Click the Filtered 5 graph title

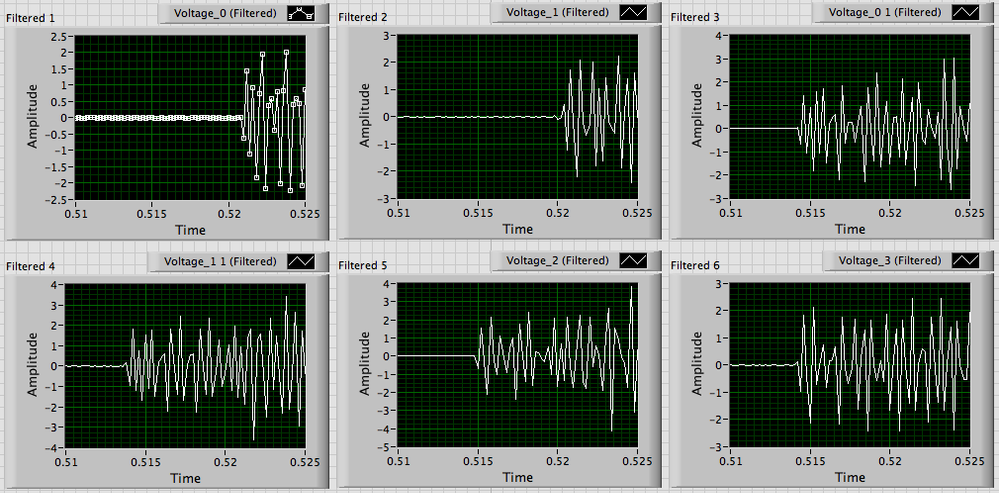(x=363, y=265)
